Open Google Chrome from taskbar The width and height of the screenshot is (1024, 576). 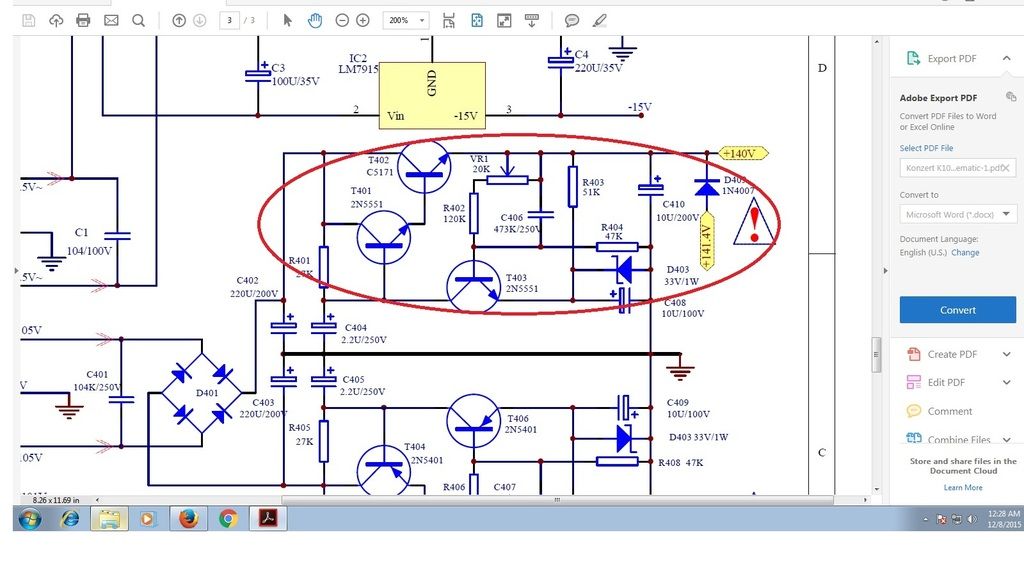pyautogui.click(x=228, y=519)
